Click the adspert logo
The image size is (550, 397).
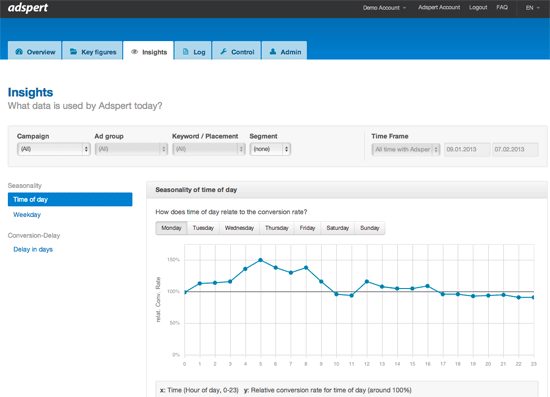point(28,8)
